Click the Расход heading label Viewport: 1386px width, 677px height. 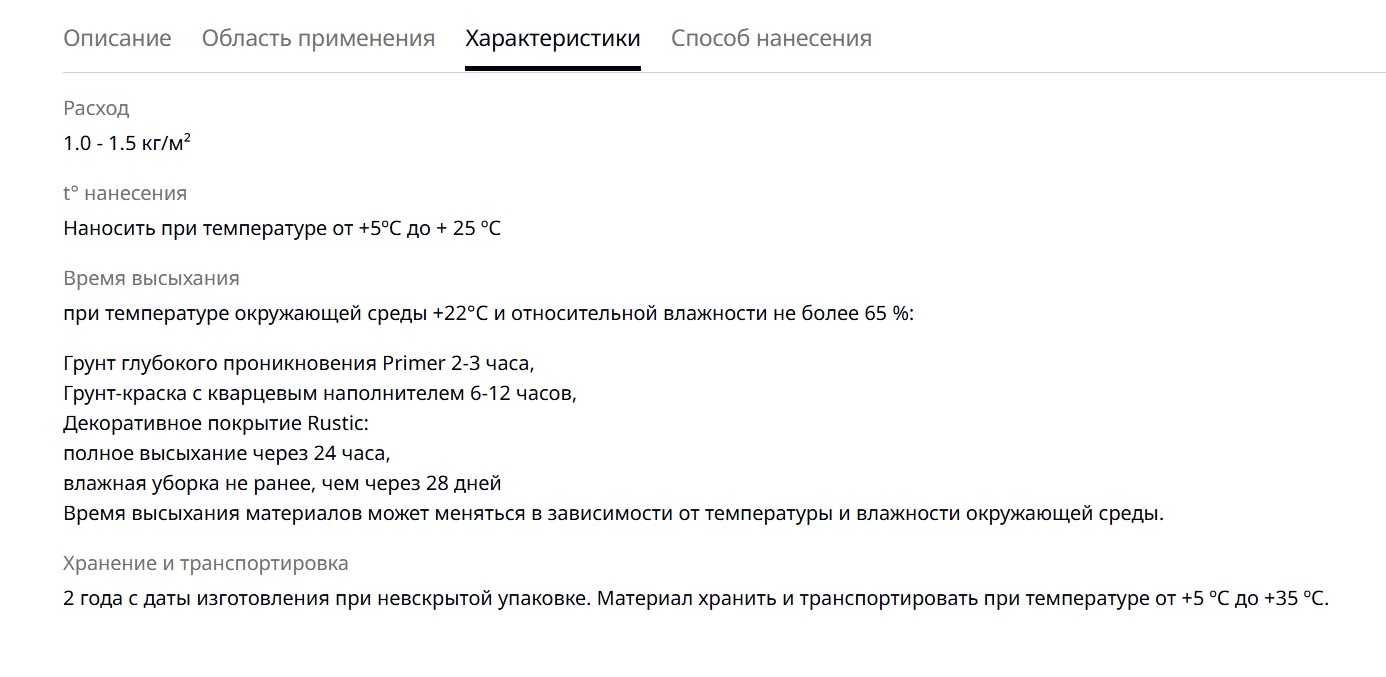click(96, 108)
